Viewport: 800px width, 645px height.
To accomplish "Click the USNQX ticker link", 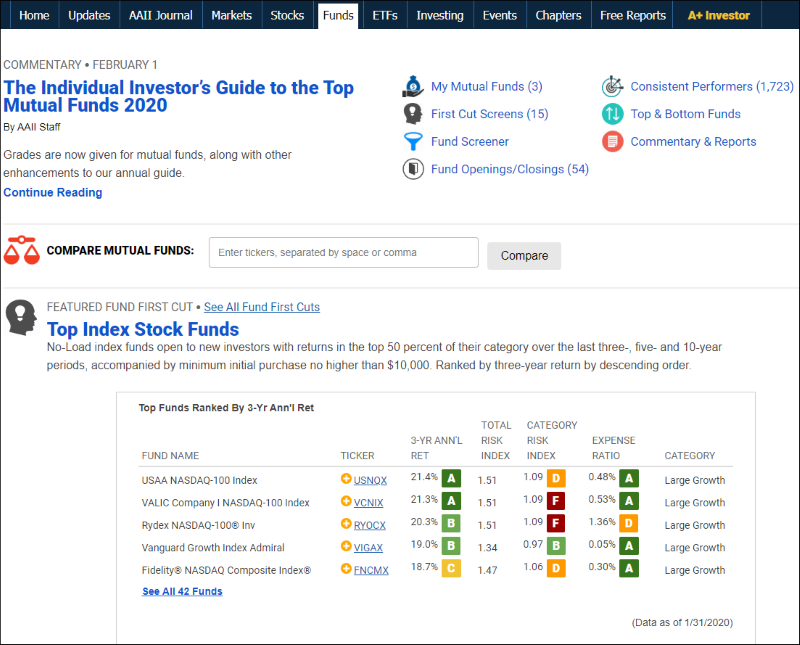I will click(370, 480).
